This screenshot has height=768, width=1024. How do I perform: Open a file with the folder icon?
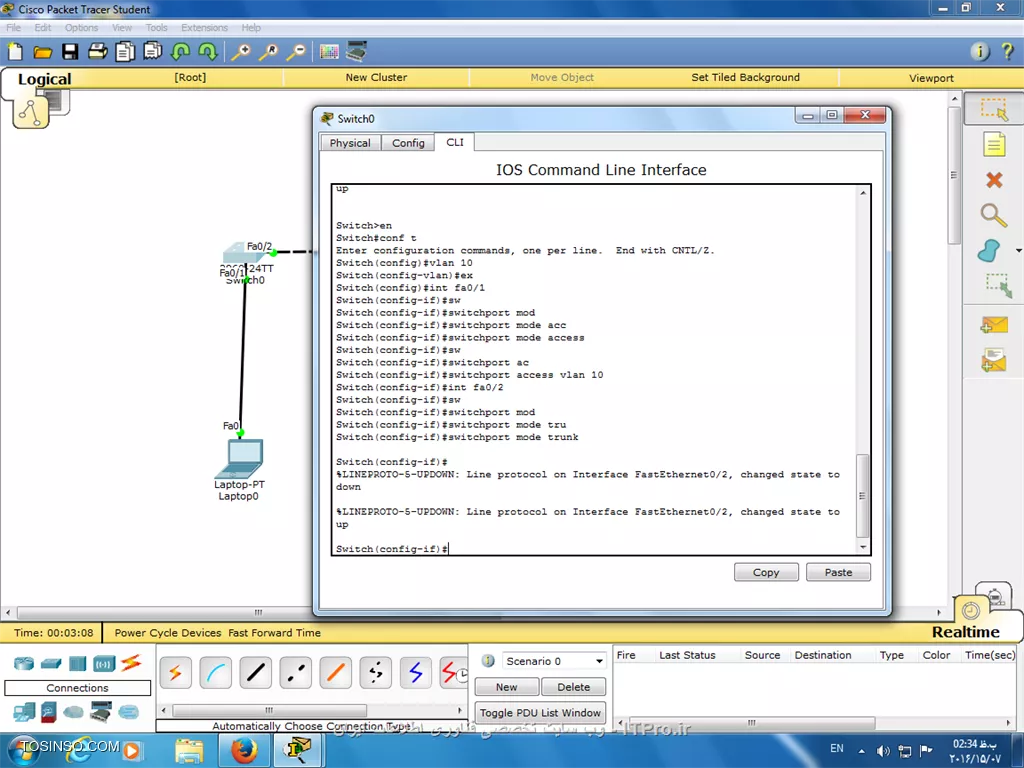(x=42, y=52)
